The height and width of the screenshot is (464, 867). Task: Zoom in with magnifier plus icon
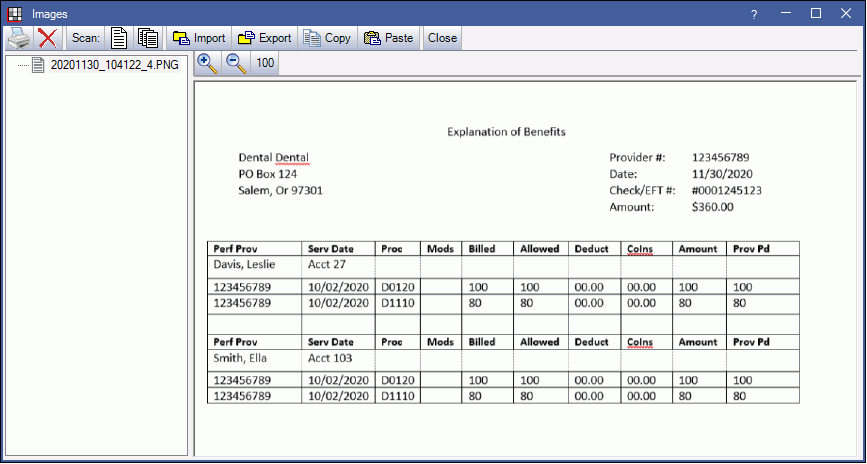coord(207,63)
